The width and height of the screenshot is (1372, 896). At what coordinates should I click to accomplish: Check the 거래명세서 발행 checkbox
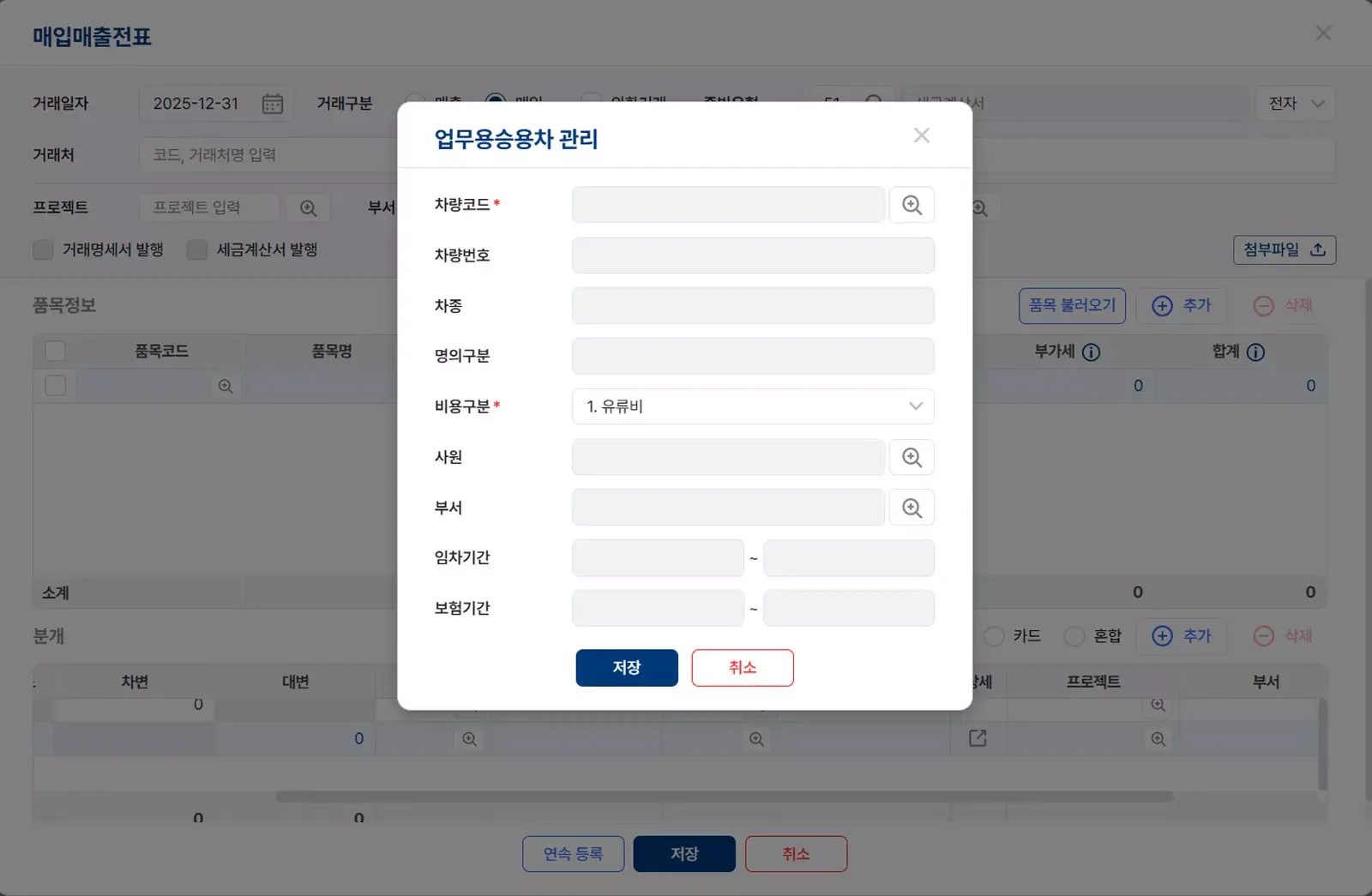pos(43,250)
